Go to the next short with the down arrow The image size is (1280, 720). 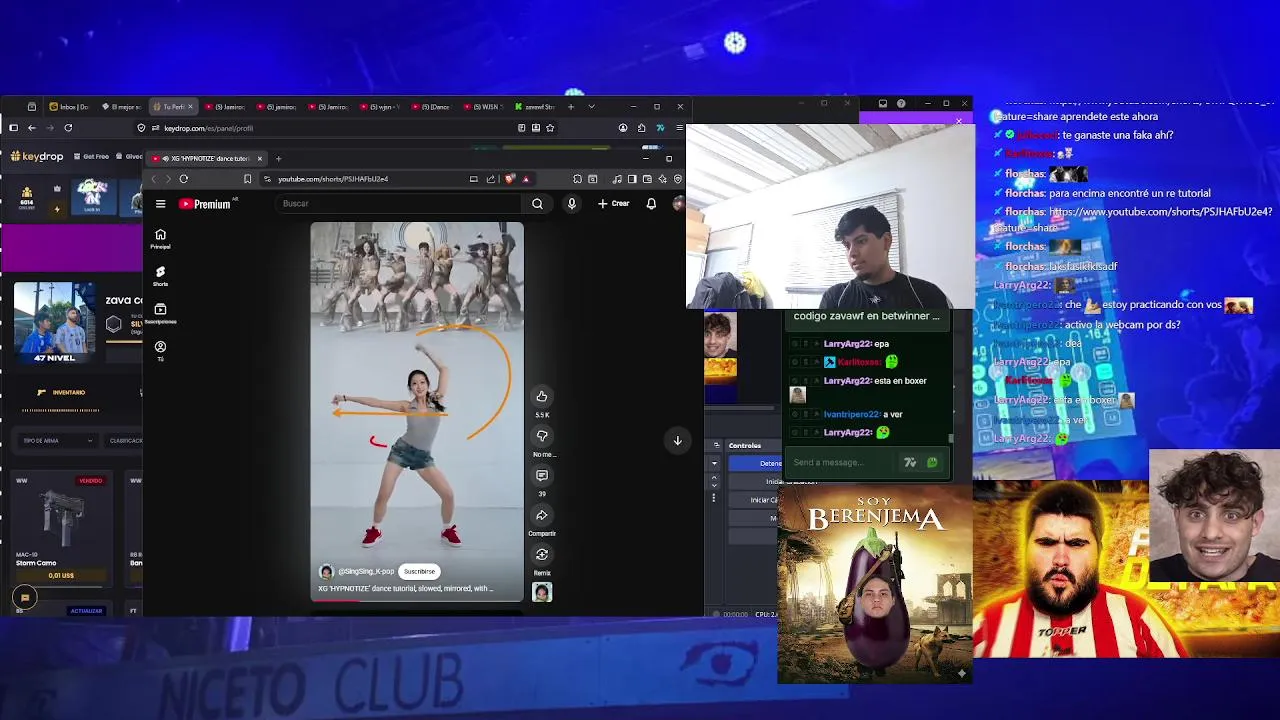click(x=677, y=440)
